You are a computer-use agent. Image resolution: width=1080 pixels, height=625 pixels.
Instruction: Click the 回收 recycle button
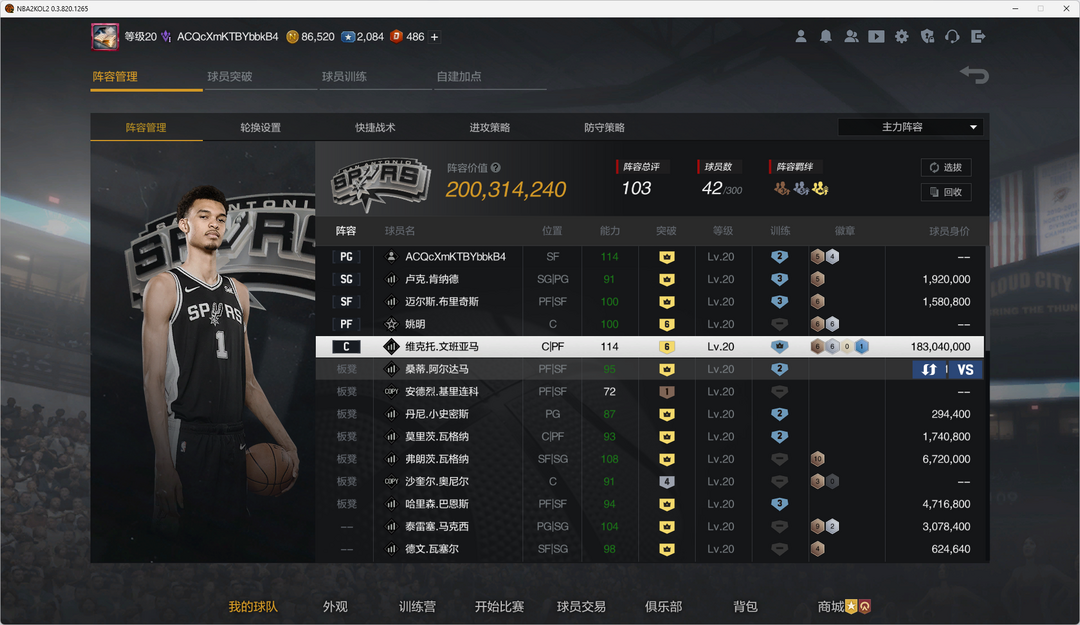click(946, 192)
